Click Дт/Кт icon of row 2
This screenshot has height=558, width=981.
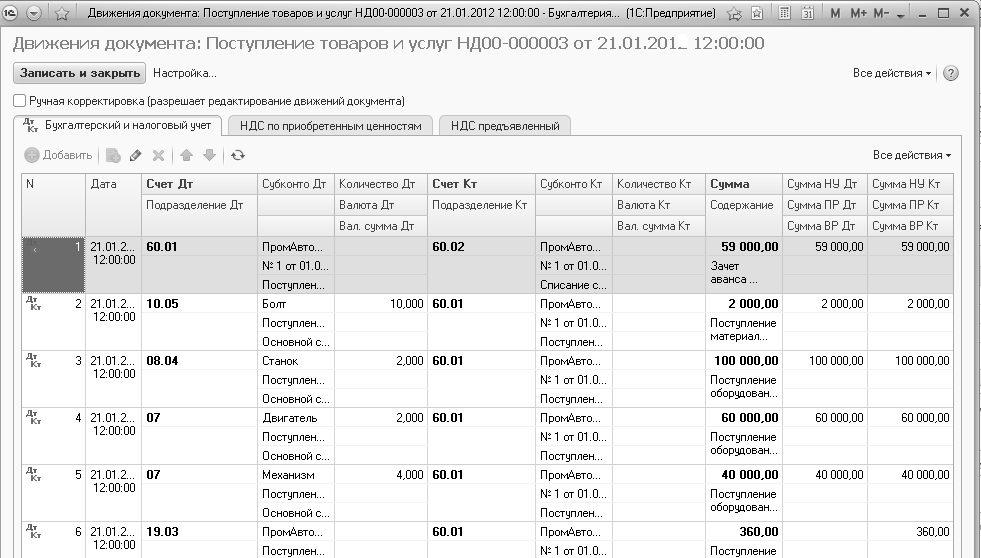pyautogui.click(x=33, y=303)
